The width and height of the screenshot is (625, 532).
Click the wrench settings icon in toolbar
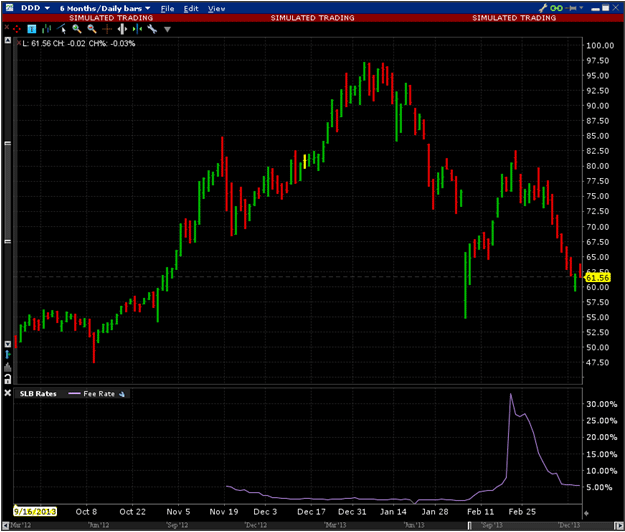(x=152, y=29)
